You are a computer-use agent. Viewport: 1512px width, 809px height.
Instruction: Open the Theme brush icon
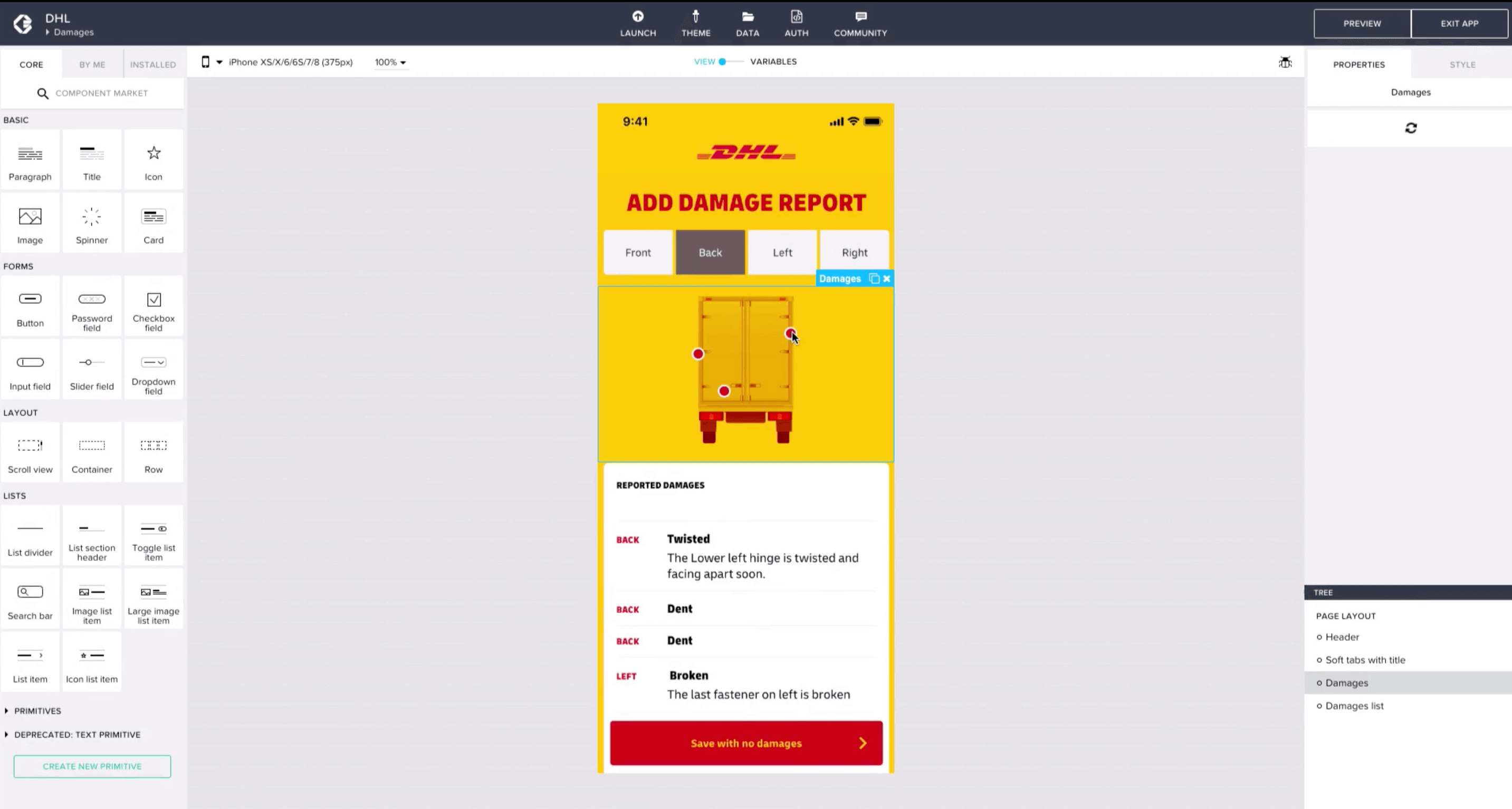695,16
